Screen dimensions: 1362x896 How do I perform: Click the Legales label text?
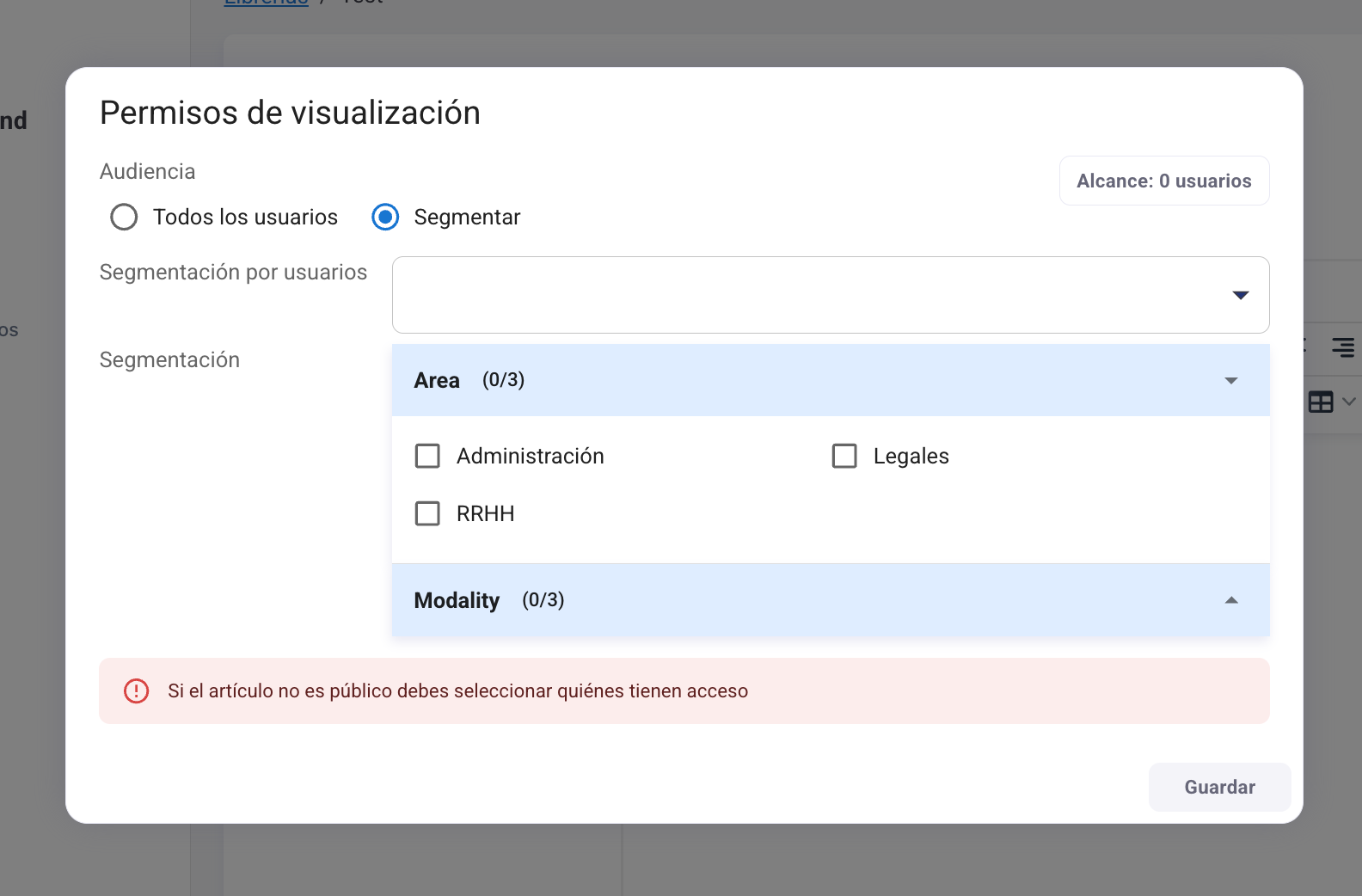(x=911, y=456)
